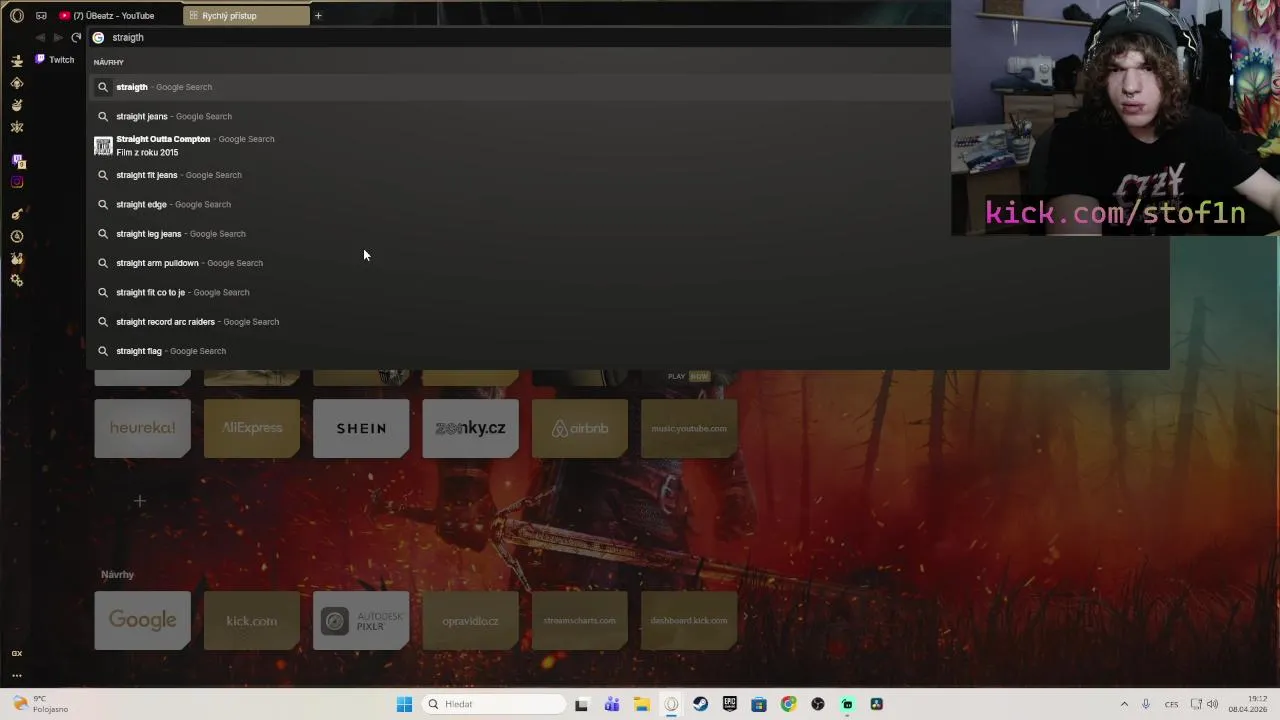Image resolution: width=1280 pixels, height=720 pixels.
Task: Open airbnb speed dial tile
Action: (x=580, y=428)
